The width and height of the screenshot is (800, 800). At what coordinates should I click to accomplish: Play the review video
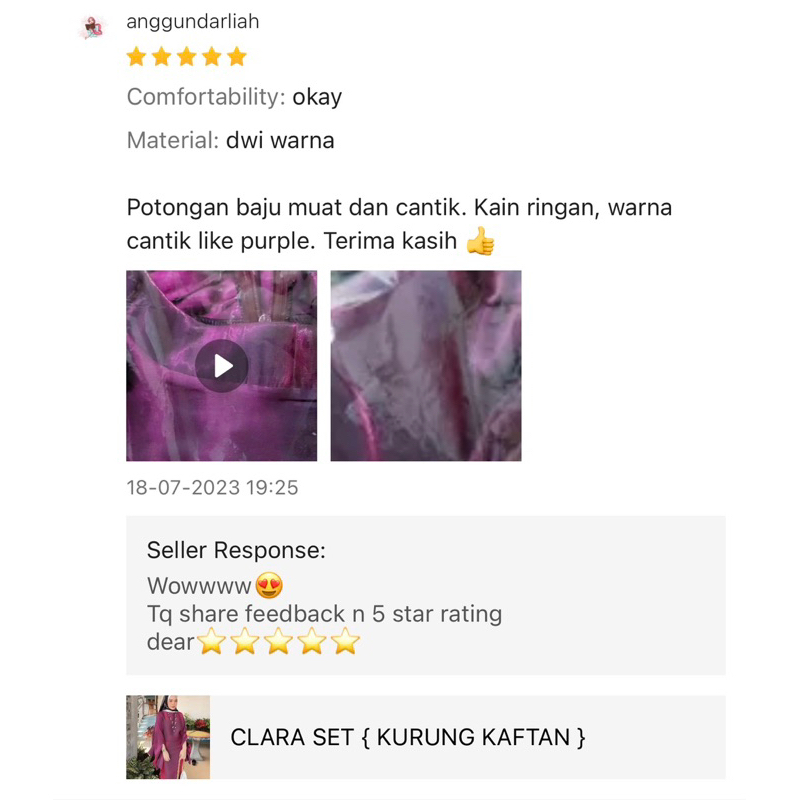click(221, 366)
